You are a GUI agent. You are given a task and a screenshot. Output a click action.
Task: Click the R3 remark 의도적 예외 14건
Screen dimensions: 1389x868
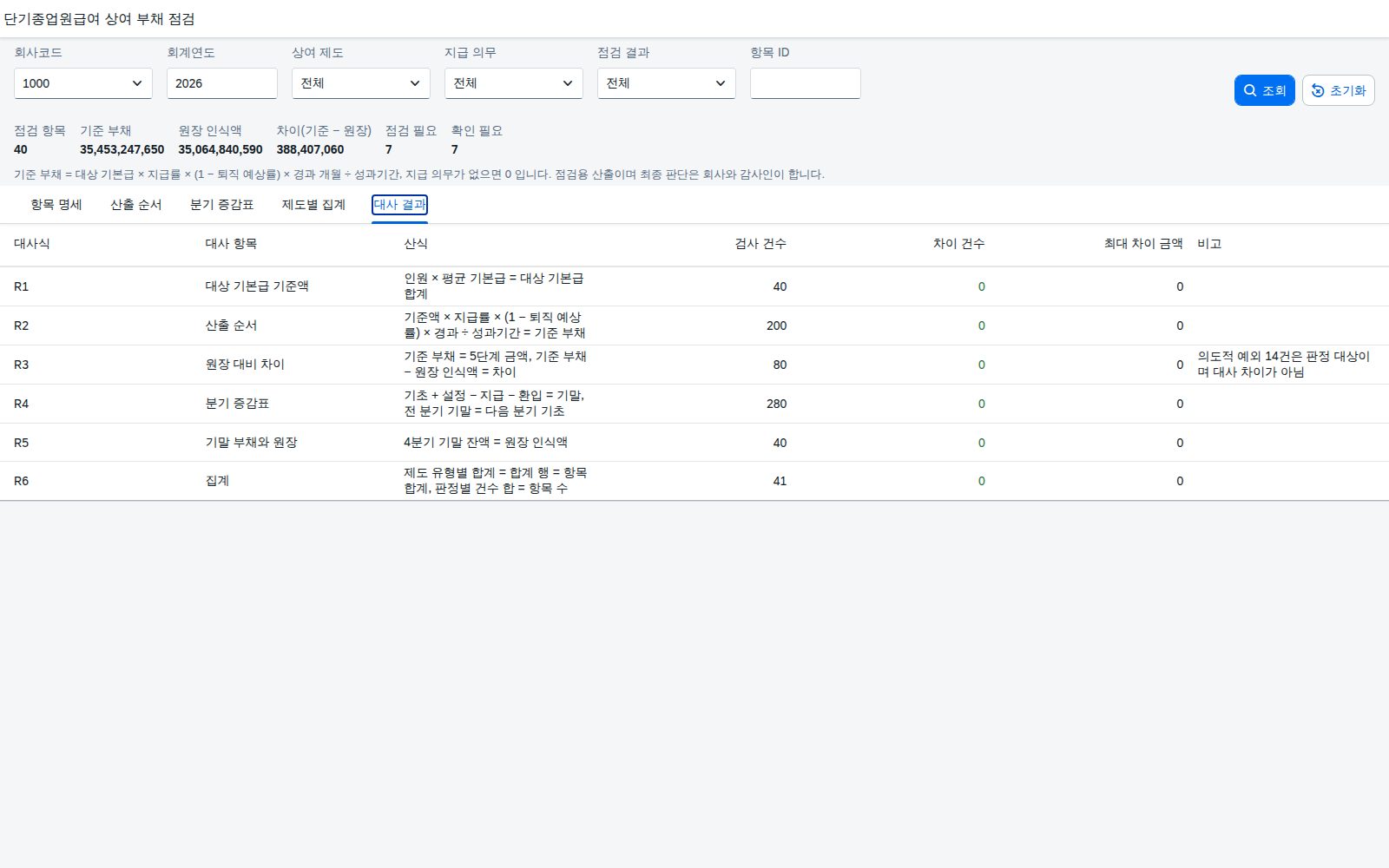pos(1284,365)
